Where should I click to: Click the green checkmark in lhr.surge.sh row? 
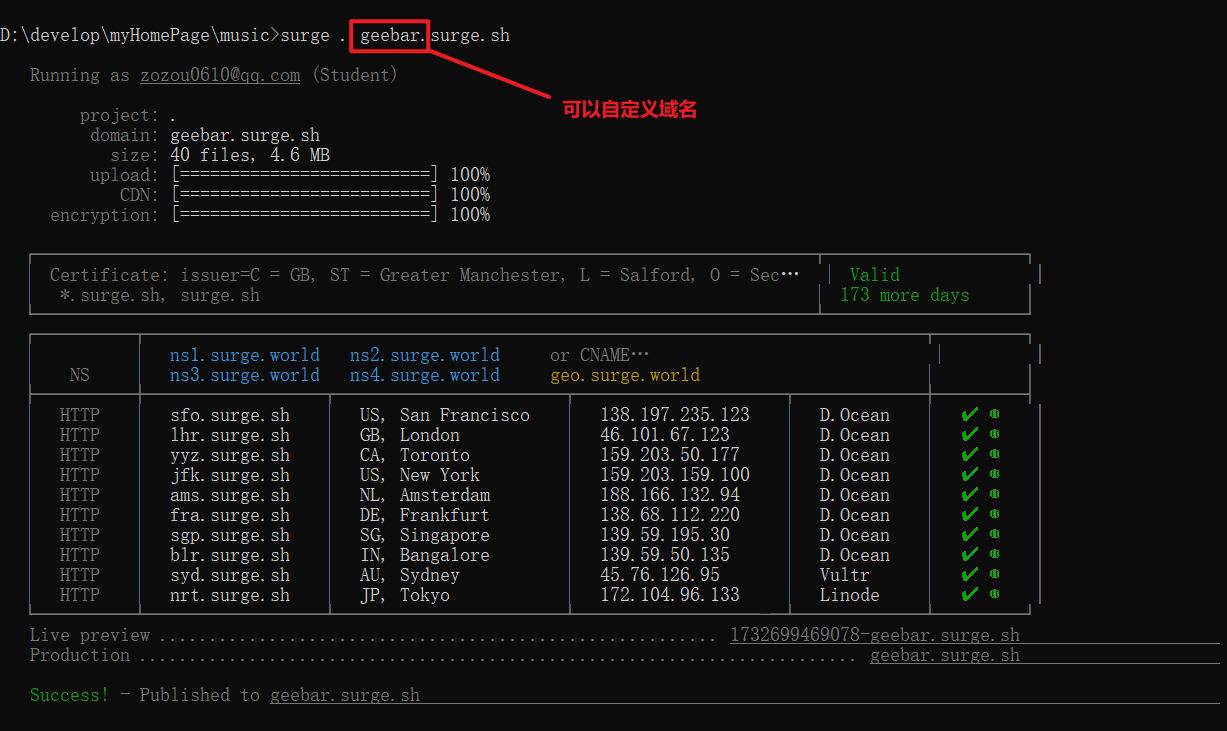pyautogui.click(x=969, y=435)
